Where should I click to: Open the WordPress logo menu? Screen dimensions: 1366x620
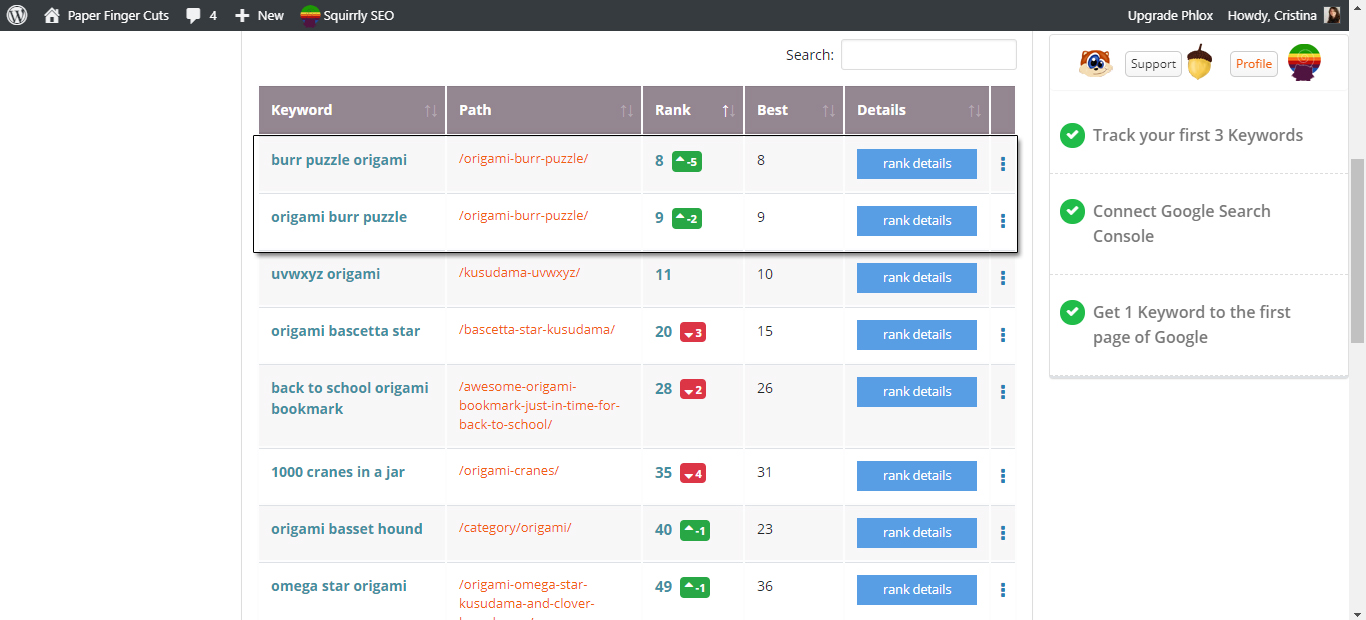pyautogui.click(x=21, y=15)
